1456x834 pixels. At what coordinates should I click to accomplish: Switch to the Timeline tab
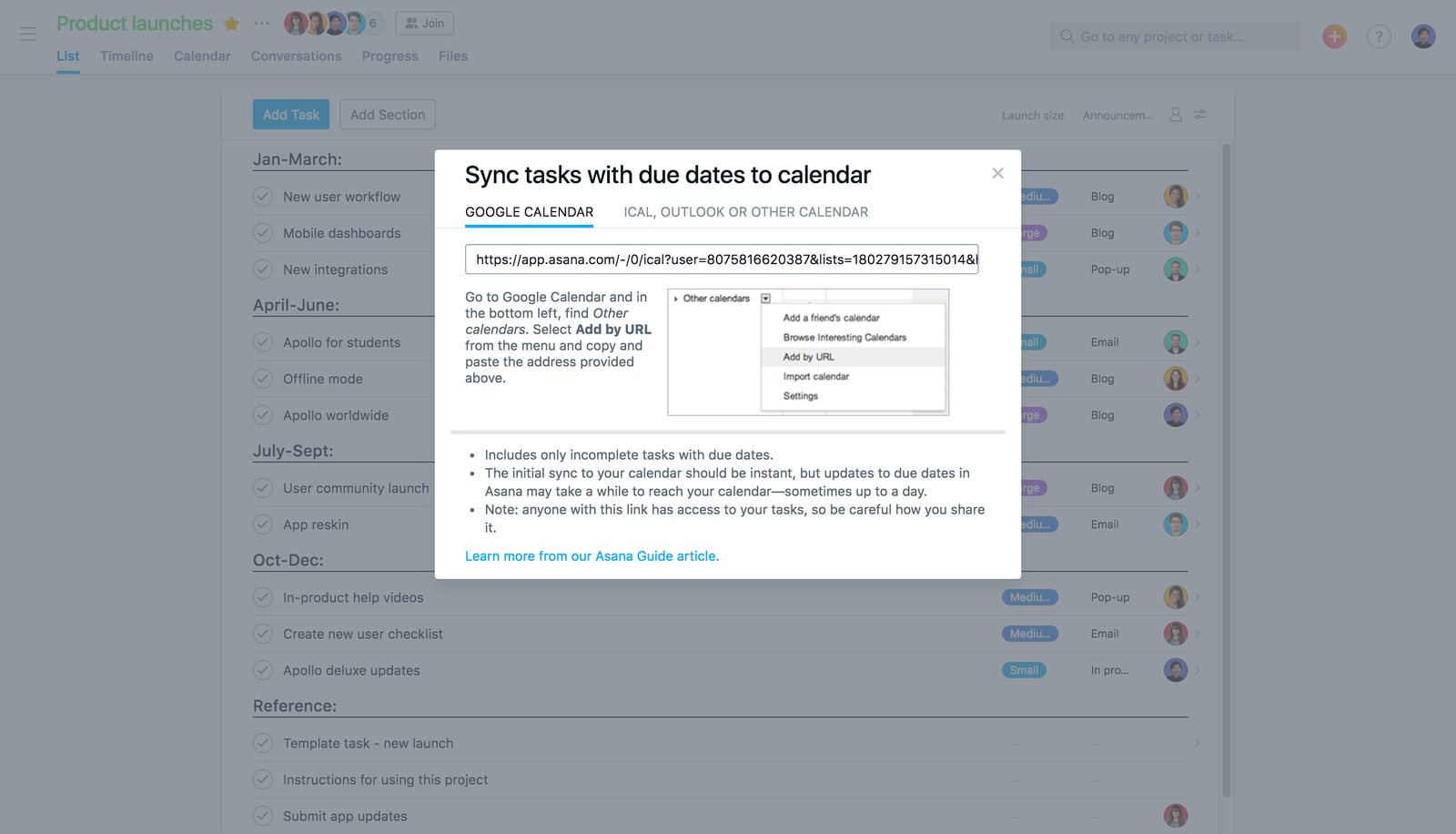126,56
